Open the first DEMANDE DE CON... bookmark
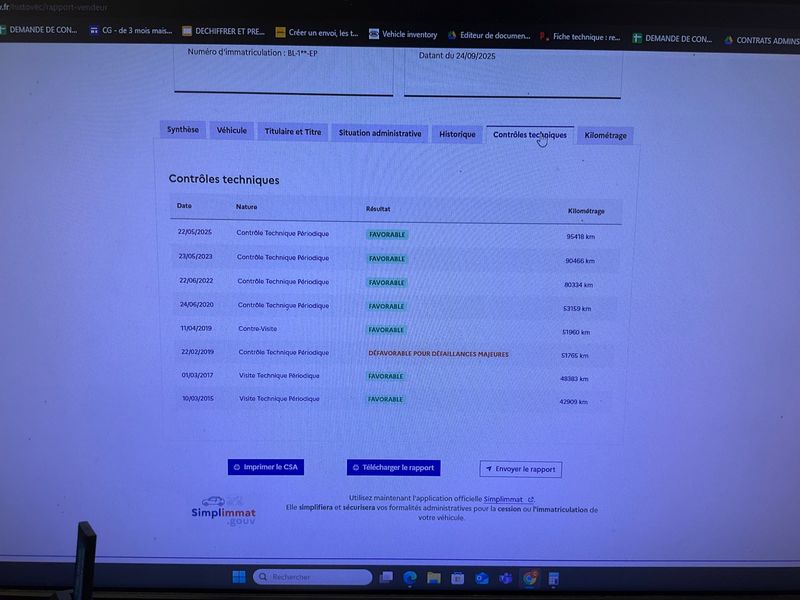 39,30
